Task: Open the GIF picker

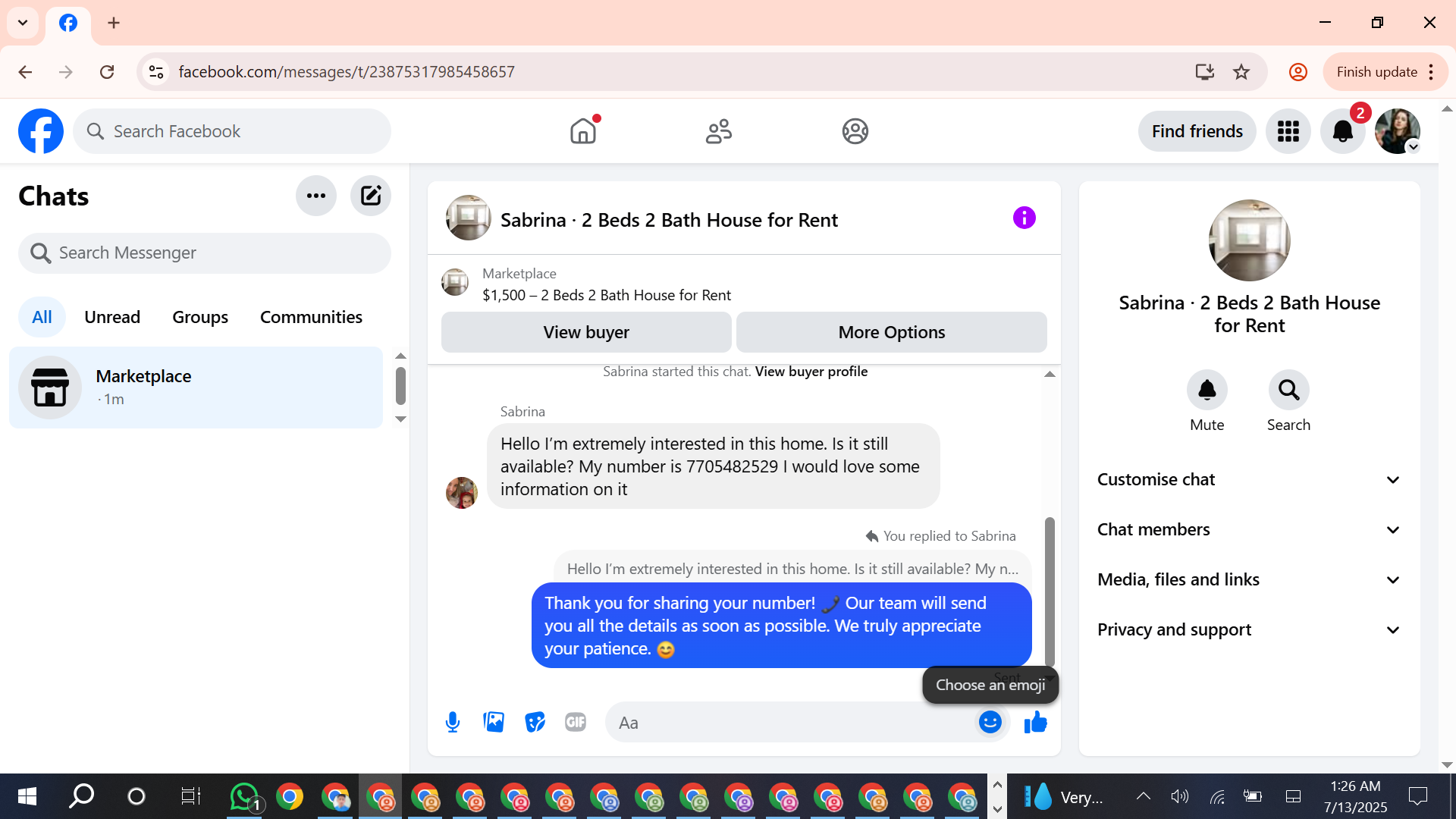Action: [576, 722]
